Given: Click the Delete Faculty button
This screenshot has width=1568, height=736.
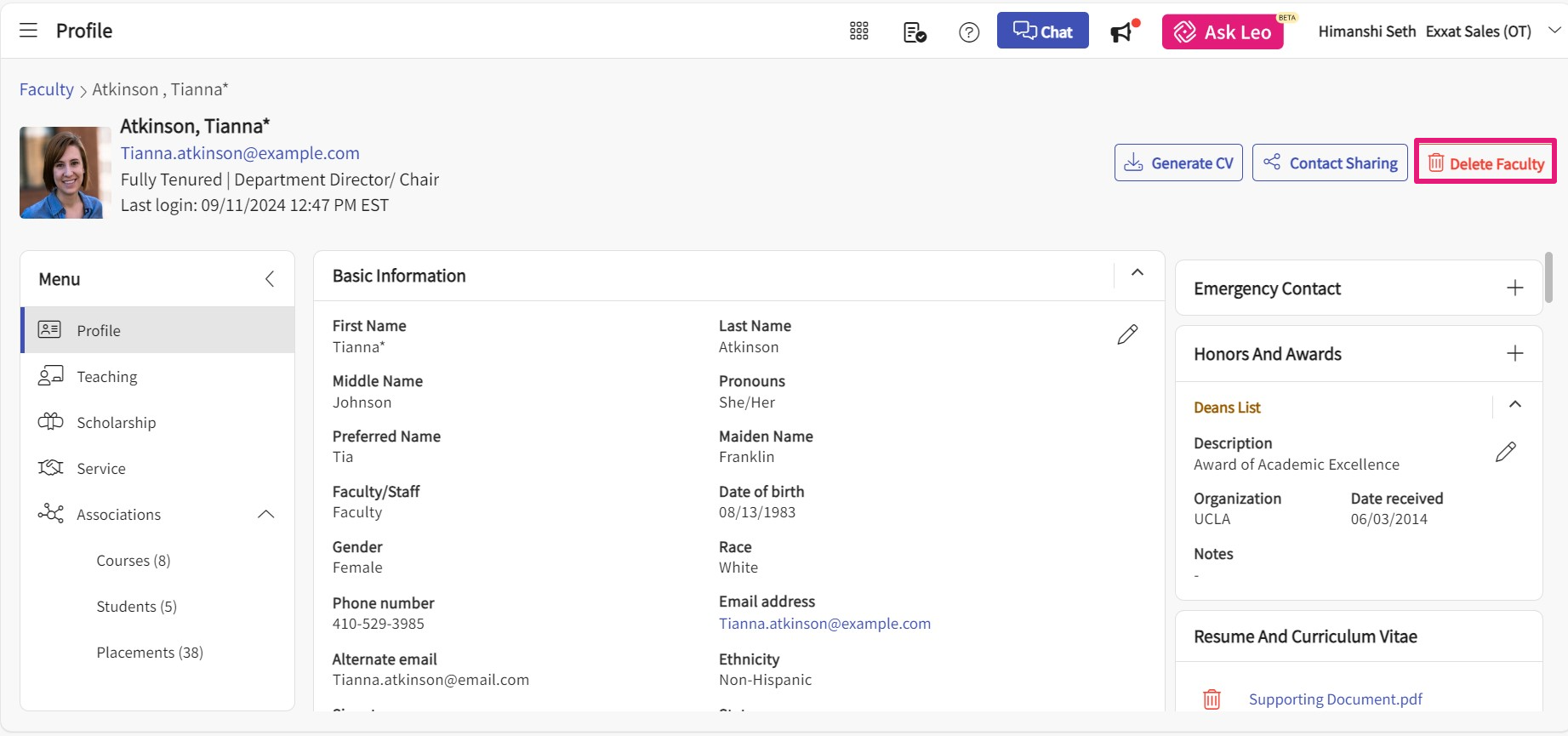Looking at the screenshot, I should point(1485,163).
